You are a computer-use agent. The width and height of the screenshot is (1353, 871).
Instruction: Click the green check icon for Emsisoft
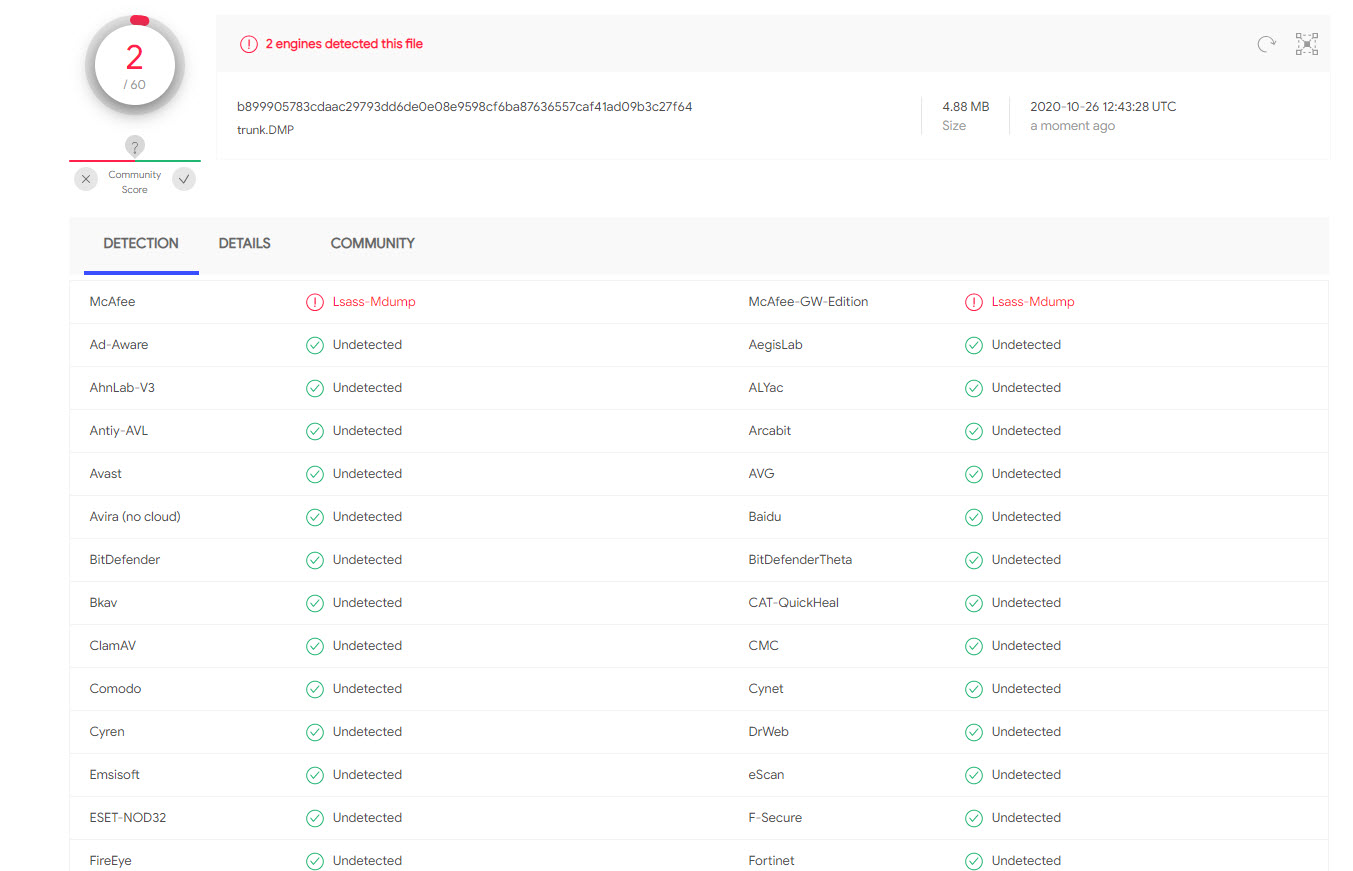click(x=315, y=775)
